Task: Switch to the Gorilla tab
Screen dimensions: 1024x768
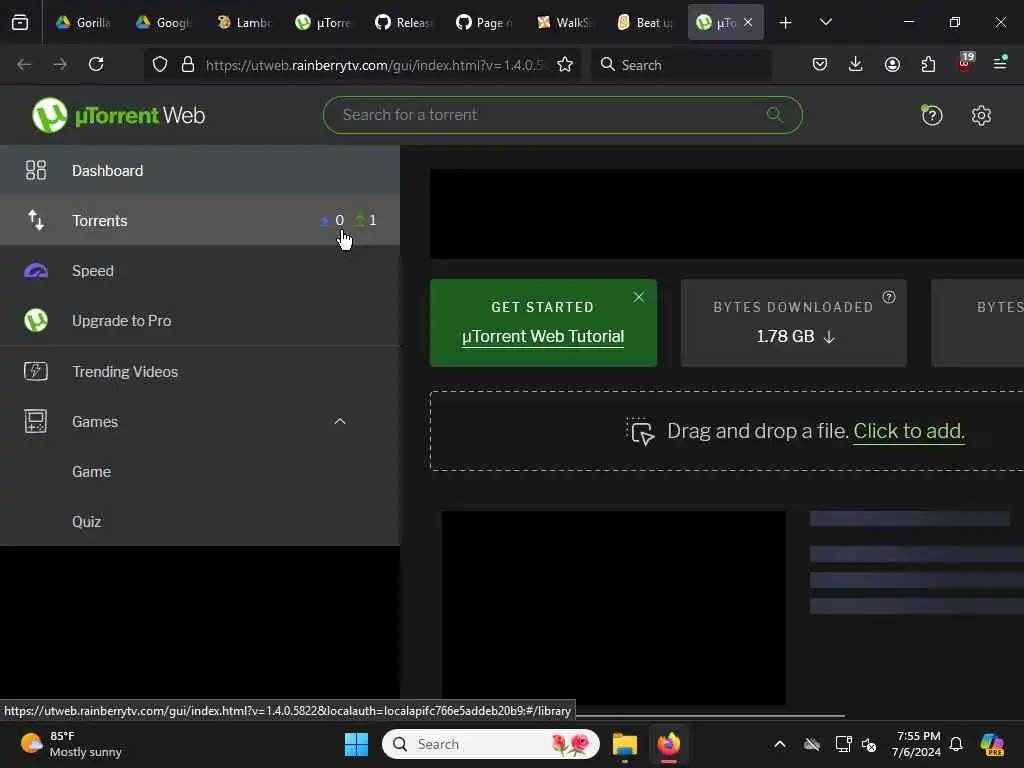Action: point(83,23)
